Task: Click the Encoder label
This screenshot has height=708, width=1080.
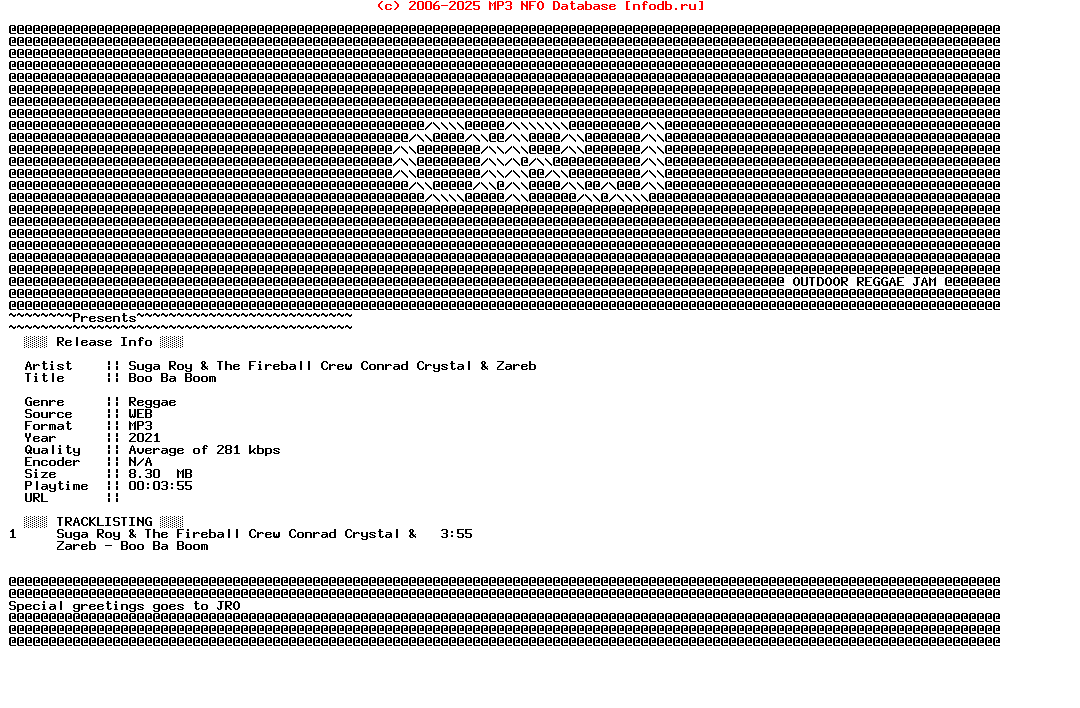Action: [x=52, y=462]
